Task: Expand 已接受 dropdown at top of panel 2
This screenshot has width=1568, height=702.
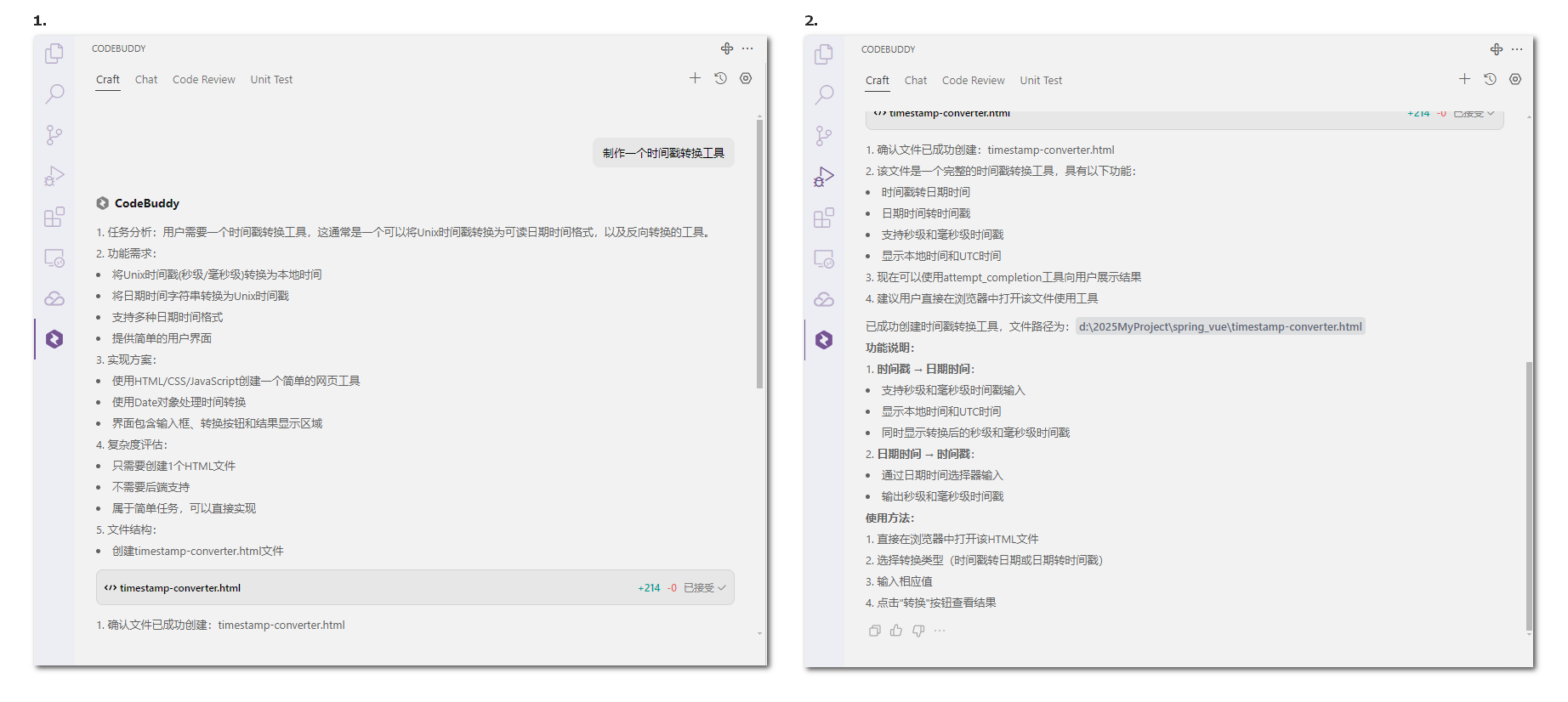Action: (1474, 114)
